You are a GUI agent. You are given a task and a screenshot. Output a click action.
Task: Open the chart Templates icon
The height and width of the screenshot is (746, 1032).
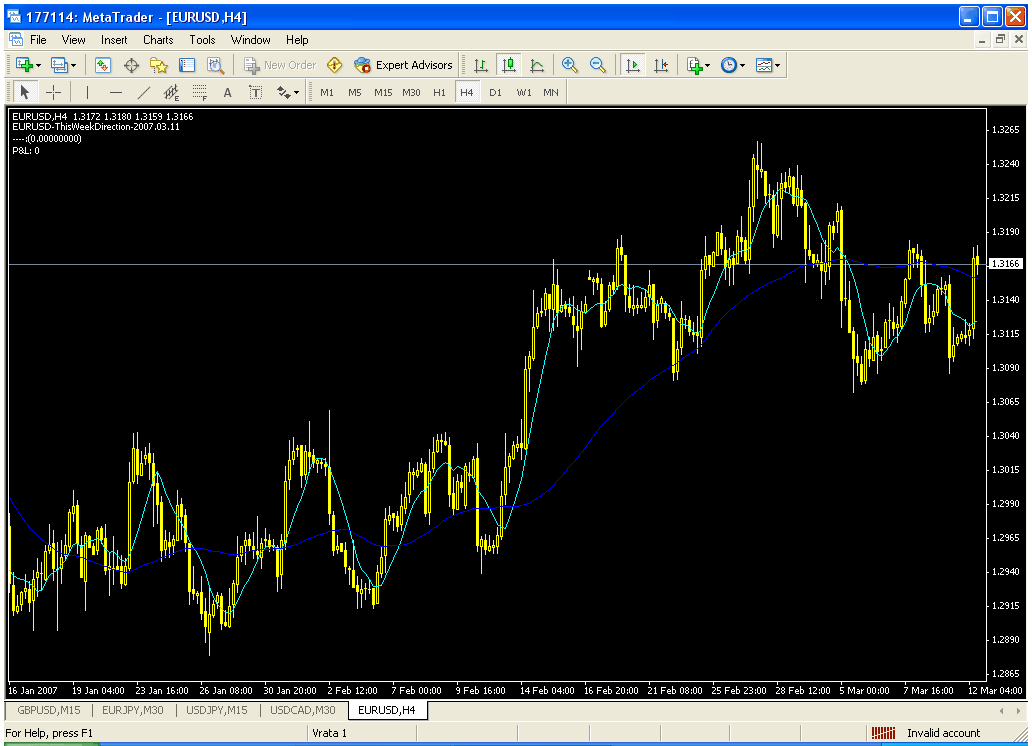[763, 65]
